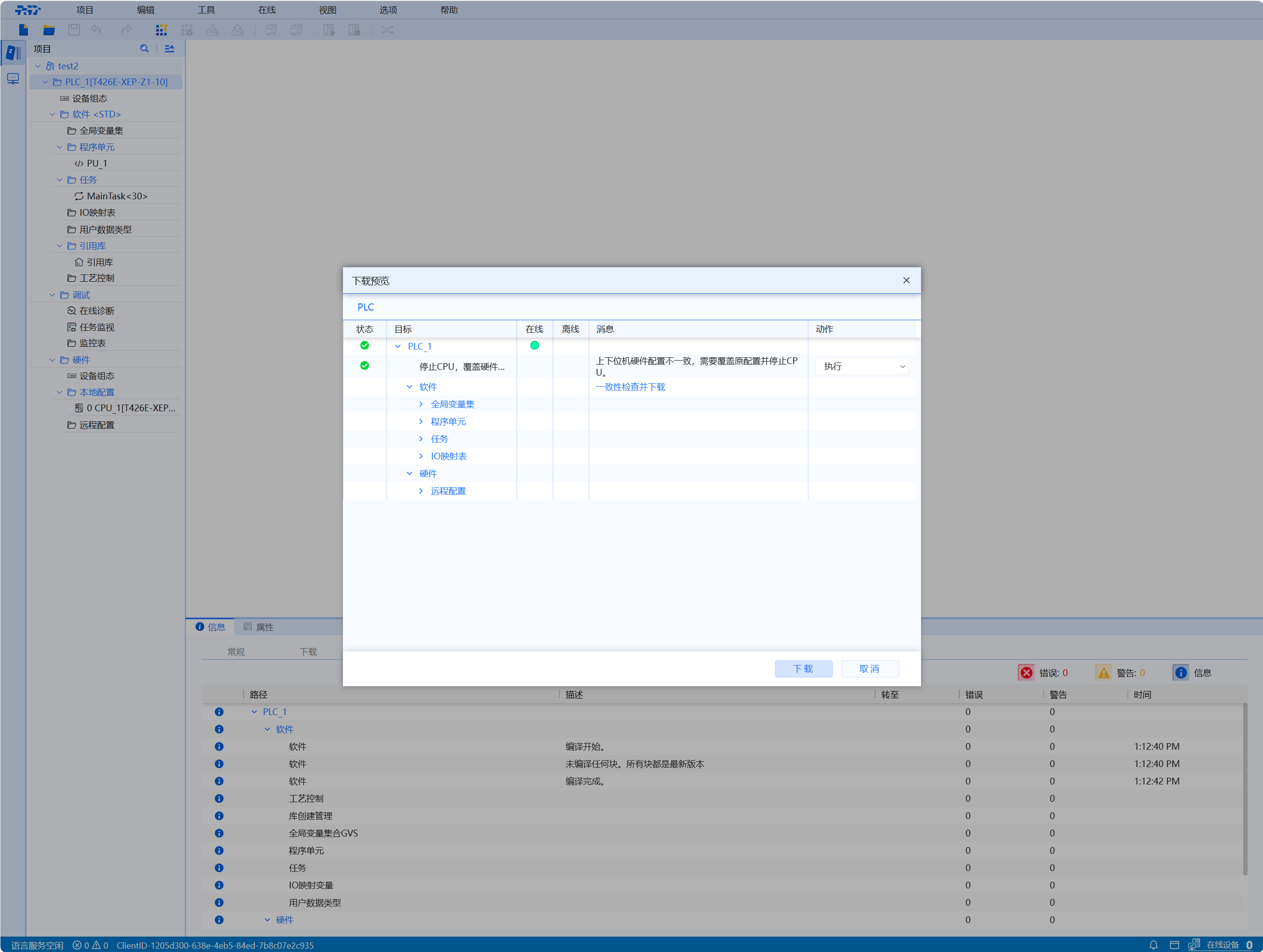Switch to the 属性 tab
The width and height of the screenshot is (1263, 952).
pos(259,626)
